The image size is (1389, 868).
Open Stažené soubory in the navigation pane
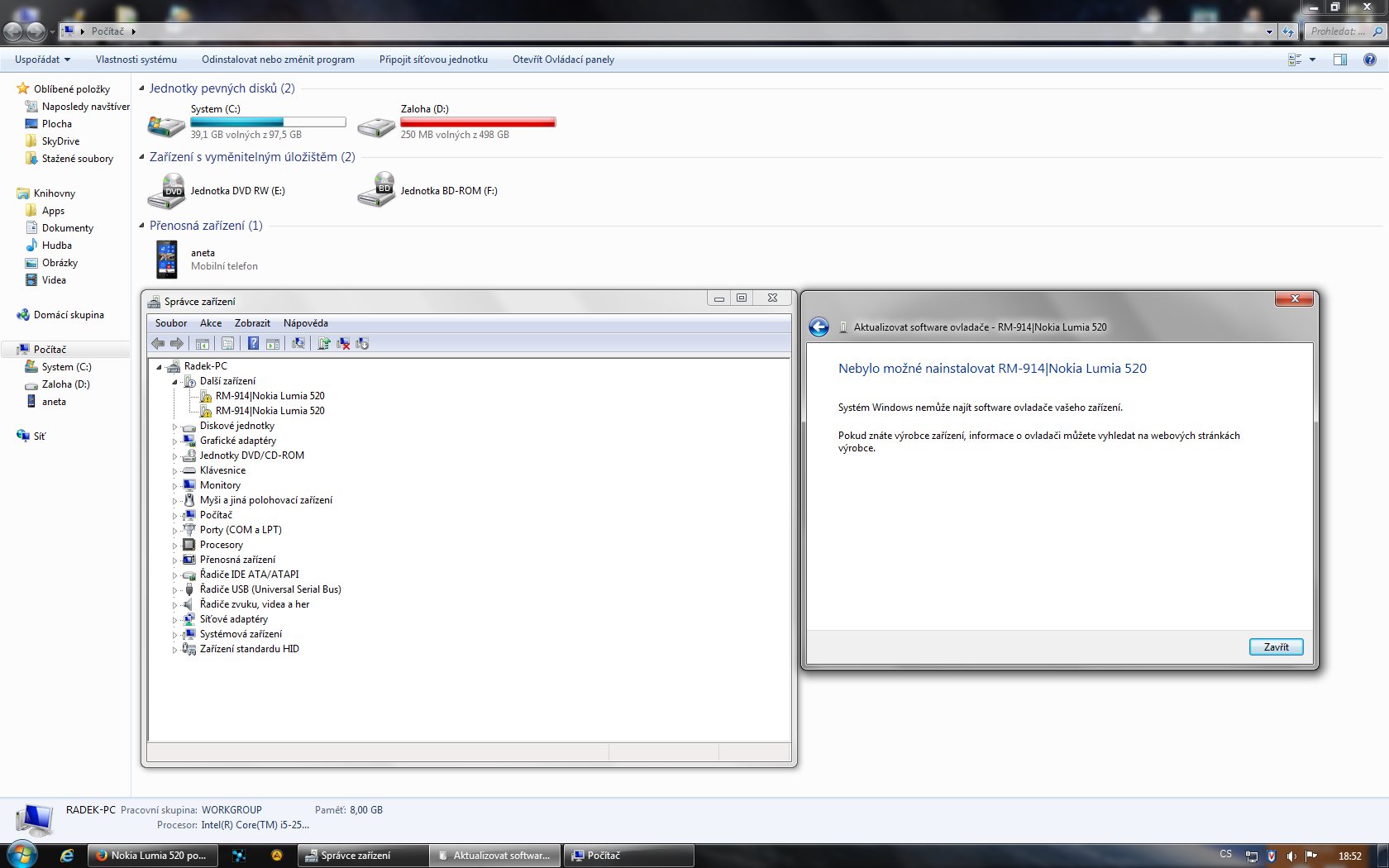(x=78, y=159)
